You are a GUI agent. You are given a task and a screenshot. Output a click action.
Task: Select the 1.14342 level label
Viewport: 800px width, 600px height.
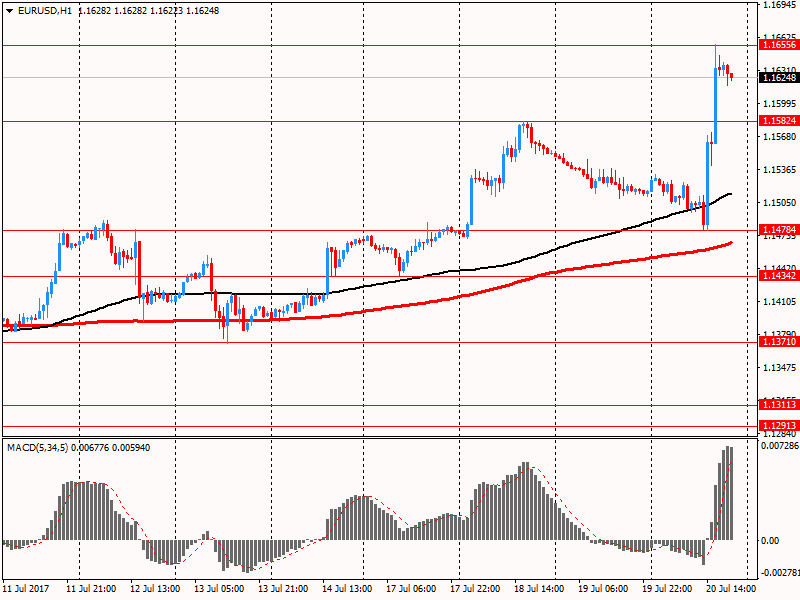[779, 276]
